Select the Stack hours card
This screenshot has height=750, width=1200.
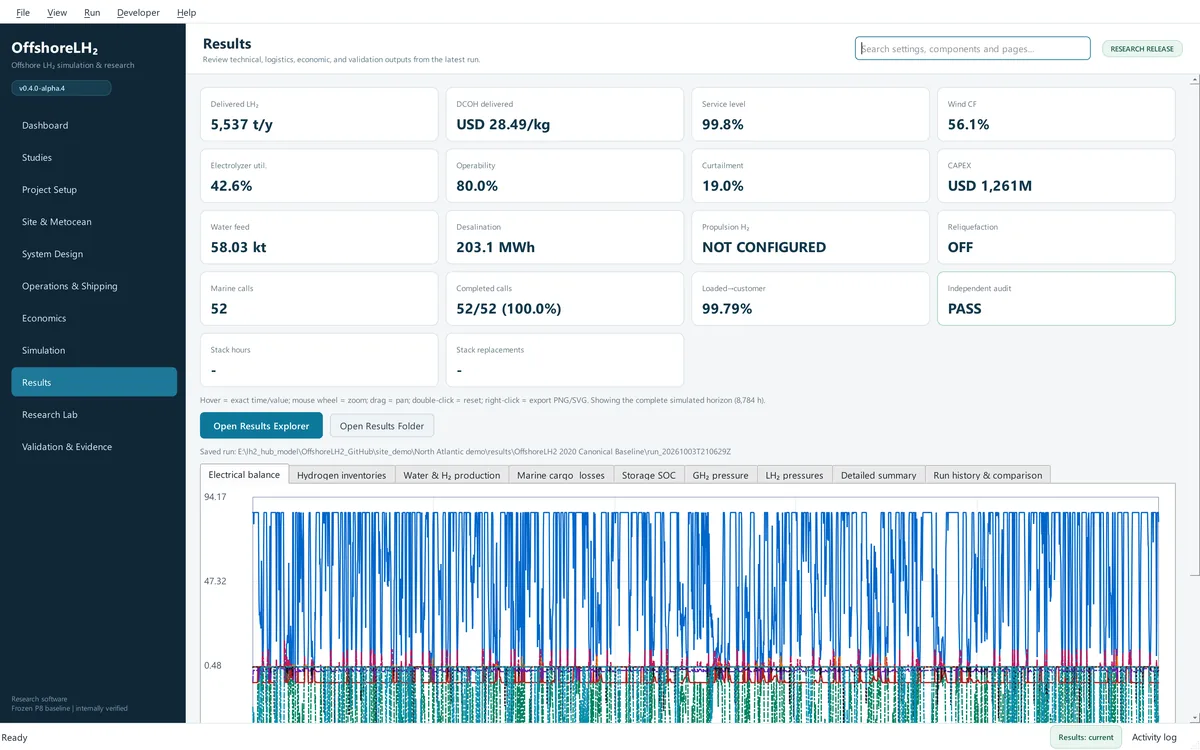point(319,360)
